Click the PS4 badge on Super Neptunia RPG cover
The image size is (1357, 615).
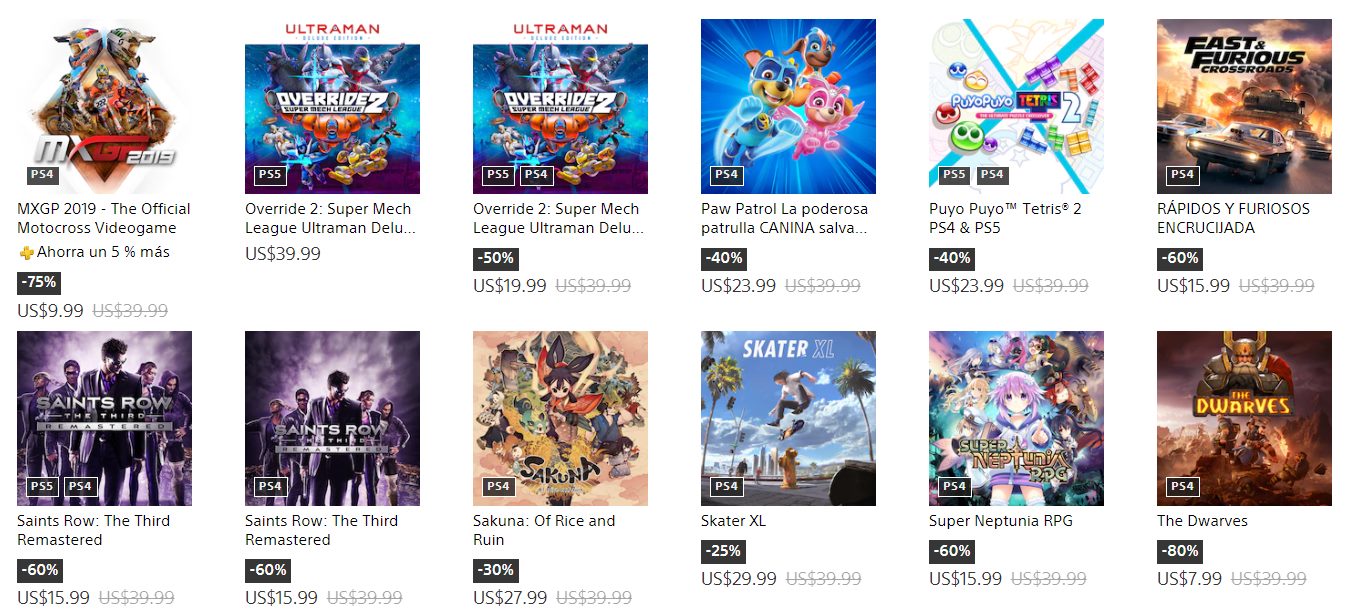click(954, 487)
